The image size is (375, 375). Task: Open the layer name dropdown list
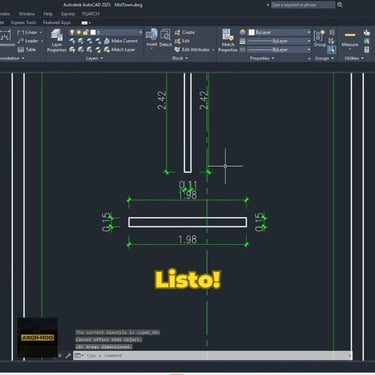117,32
